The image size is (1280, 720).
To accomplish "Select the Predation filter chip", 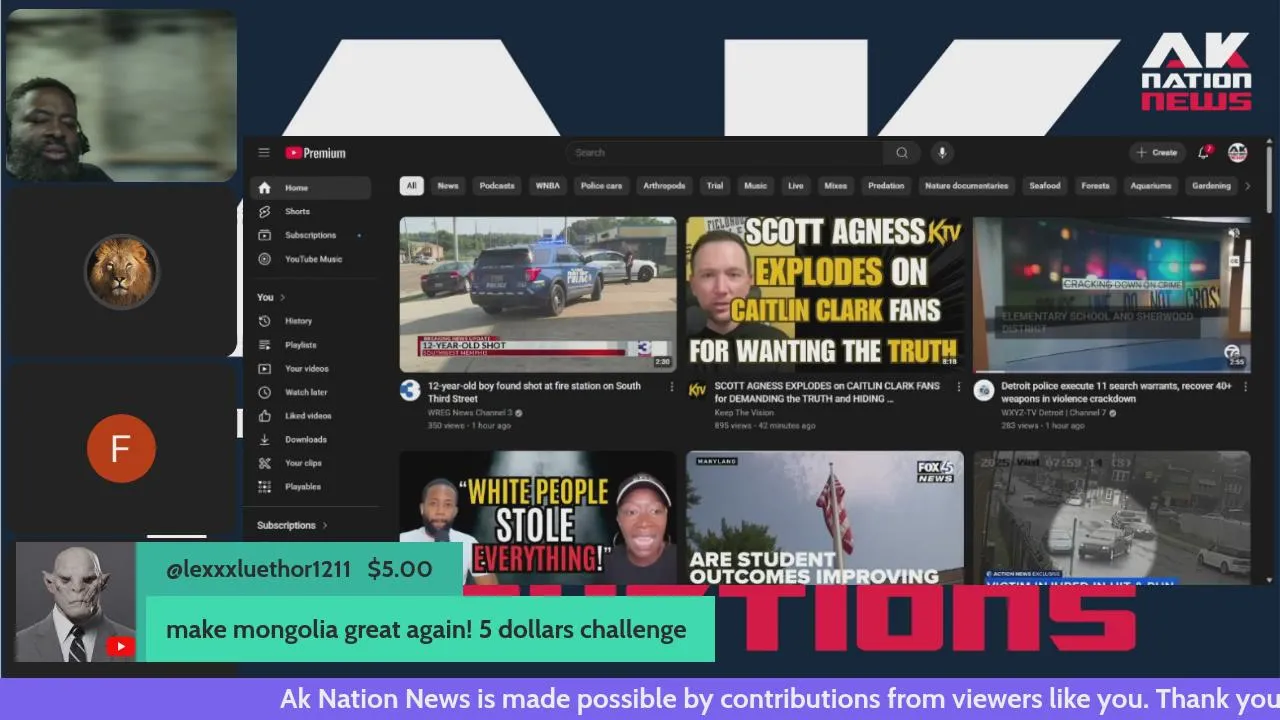I will 886,186.
